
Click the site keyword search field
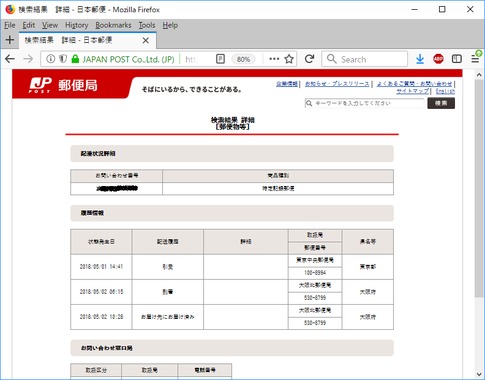click(365, 103)
